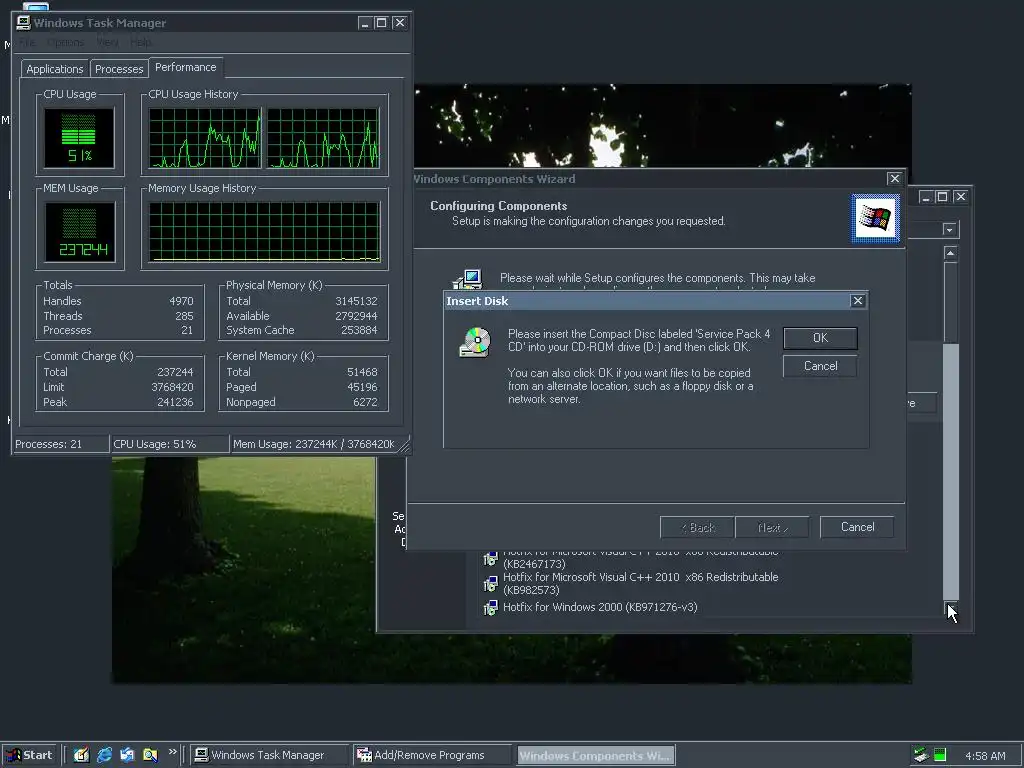Minimize the Windows Task Manager window
The image size is (1024, 768).
click(x=364, y=23)
